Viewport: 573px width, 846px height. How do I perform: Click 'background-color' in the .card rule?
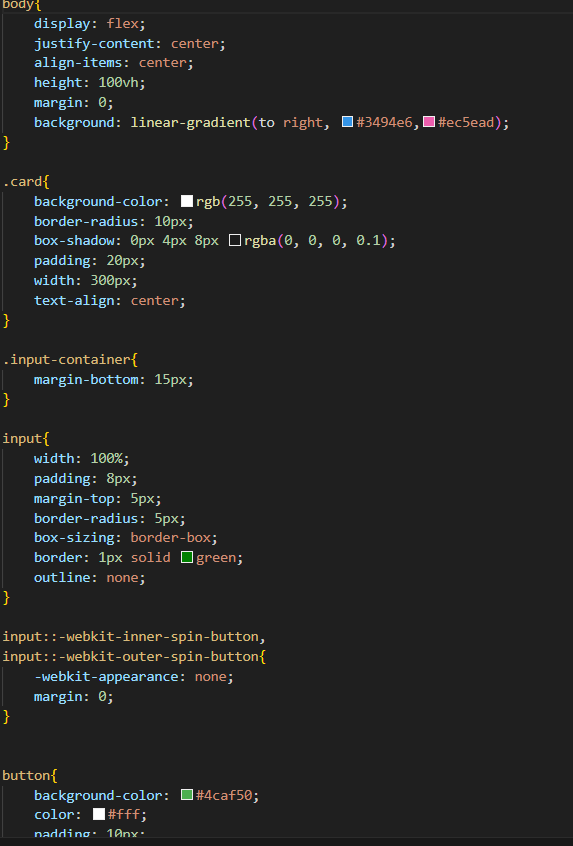pos(98,202)
